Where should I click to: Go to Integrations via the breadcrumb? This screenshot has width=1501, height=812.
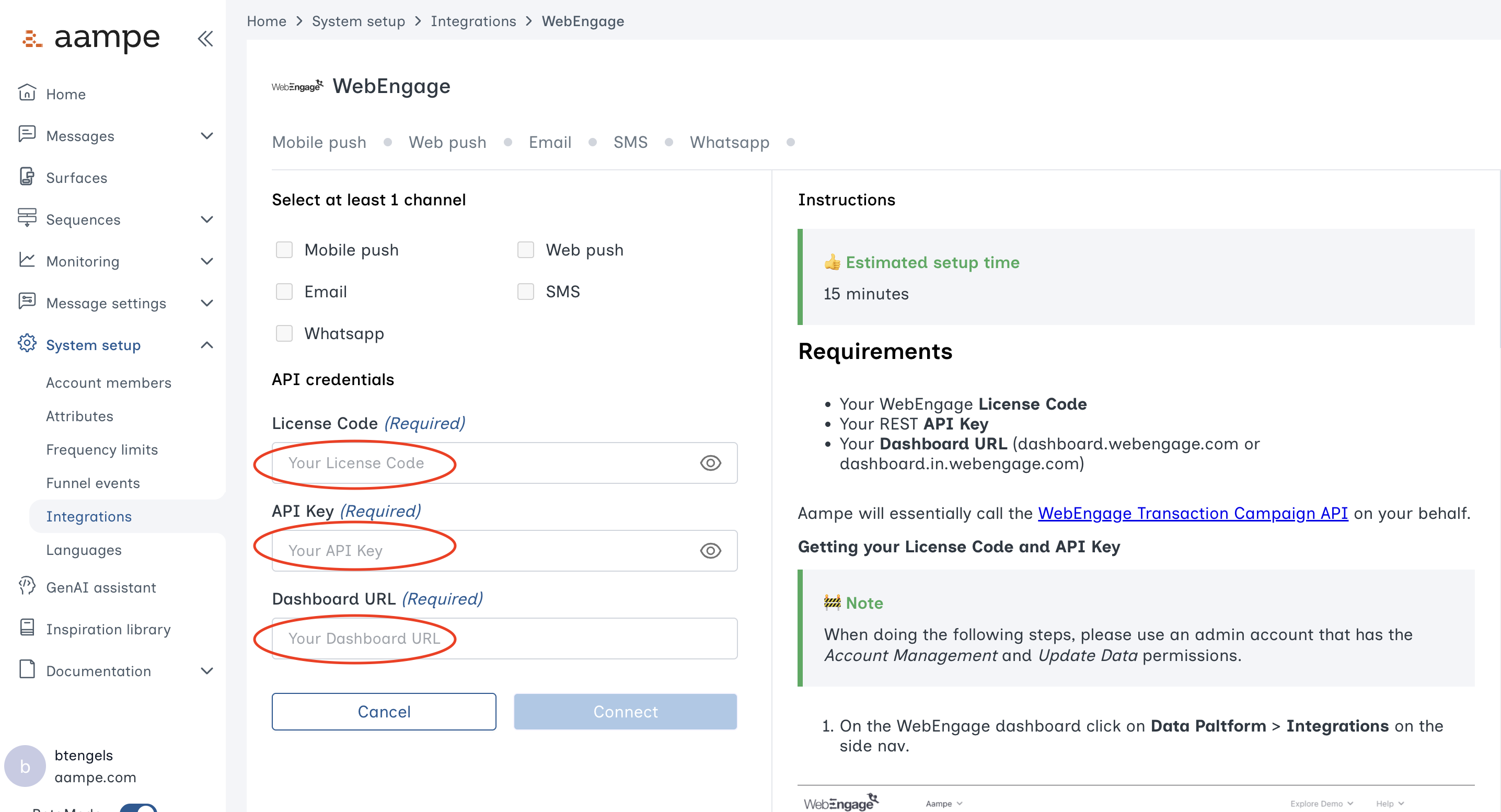(x=473, y=21)
